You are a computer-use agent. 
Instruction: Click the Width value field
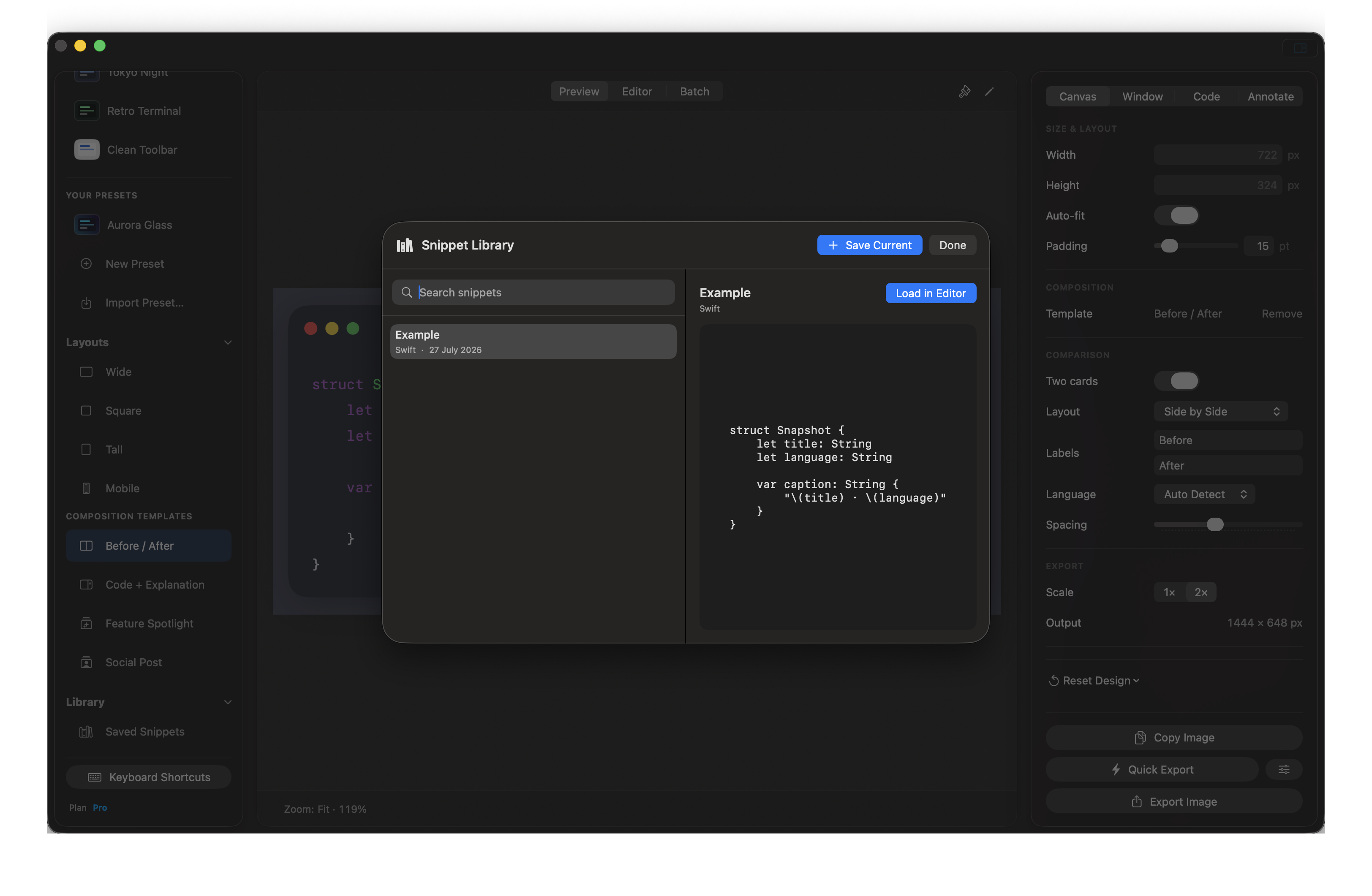click(1217, 155)
